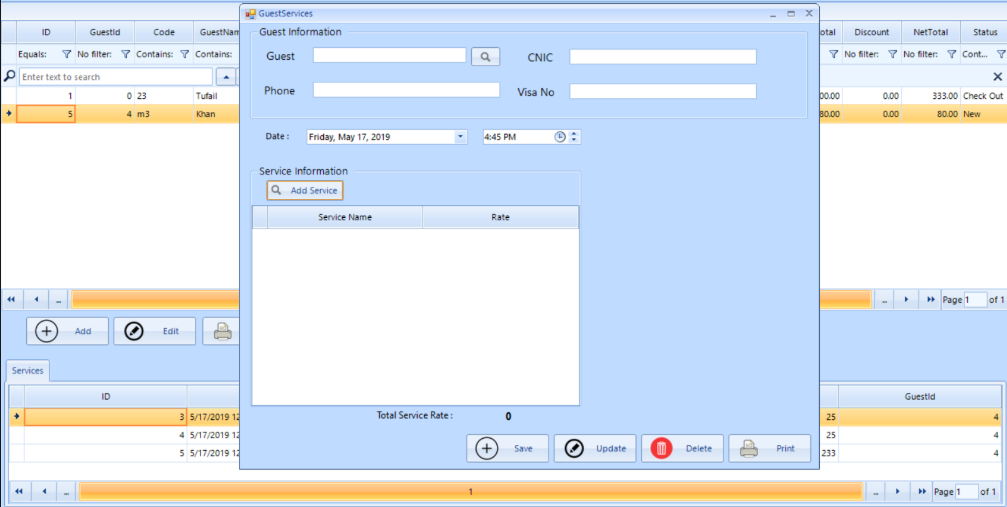
Task: Click the red Delete trash button
Action: tap(683, 449)
